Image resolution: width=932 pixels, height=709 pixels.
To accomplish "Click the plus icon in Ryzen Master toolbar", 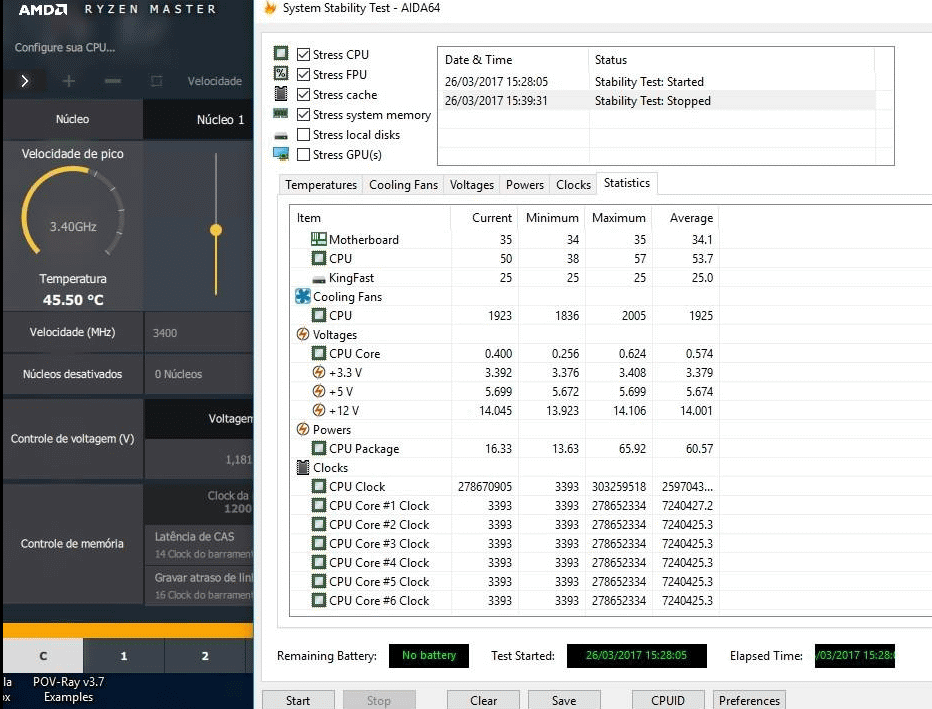I will point(68,81).
